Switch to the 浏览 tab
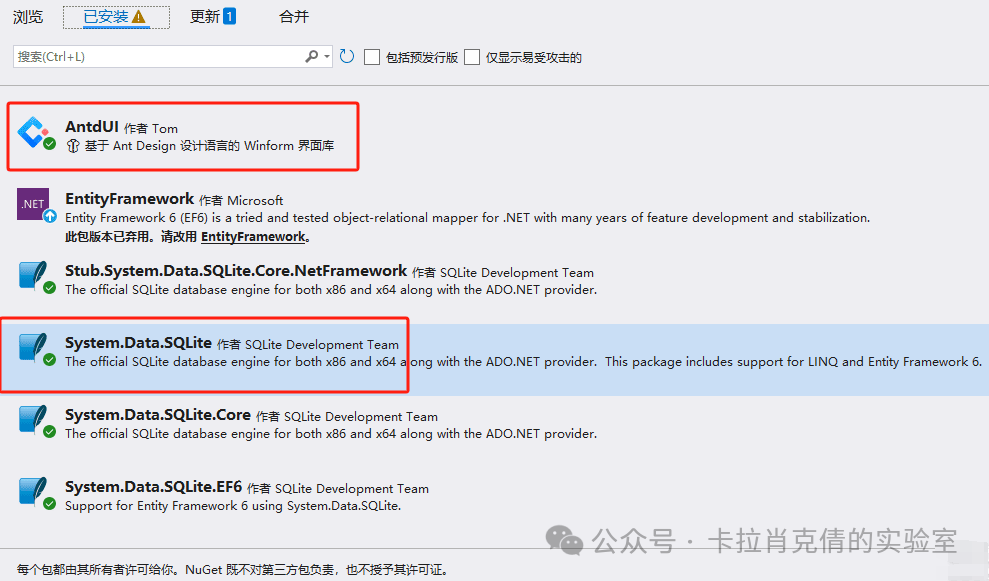This screenshot has height=581, width=989. pos(28,17)
